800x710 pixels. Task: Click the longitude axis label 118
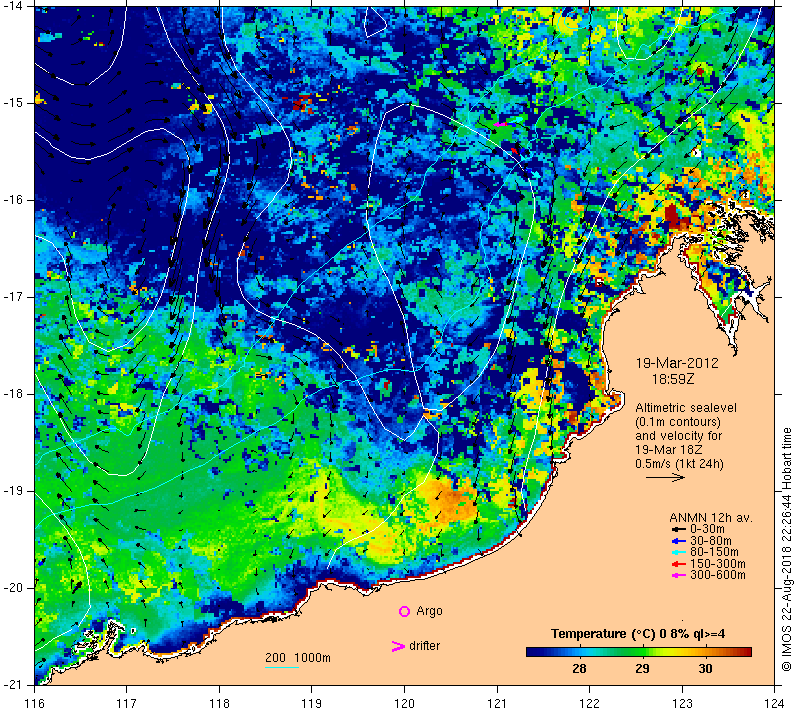coord(219,703)
